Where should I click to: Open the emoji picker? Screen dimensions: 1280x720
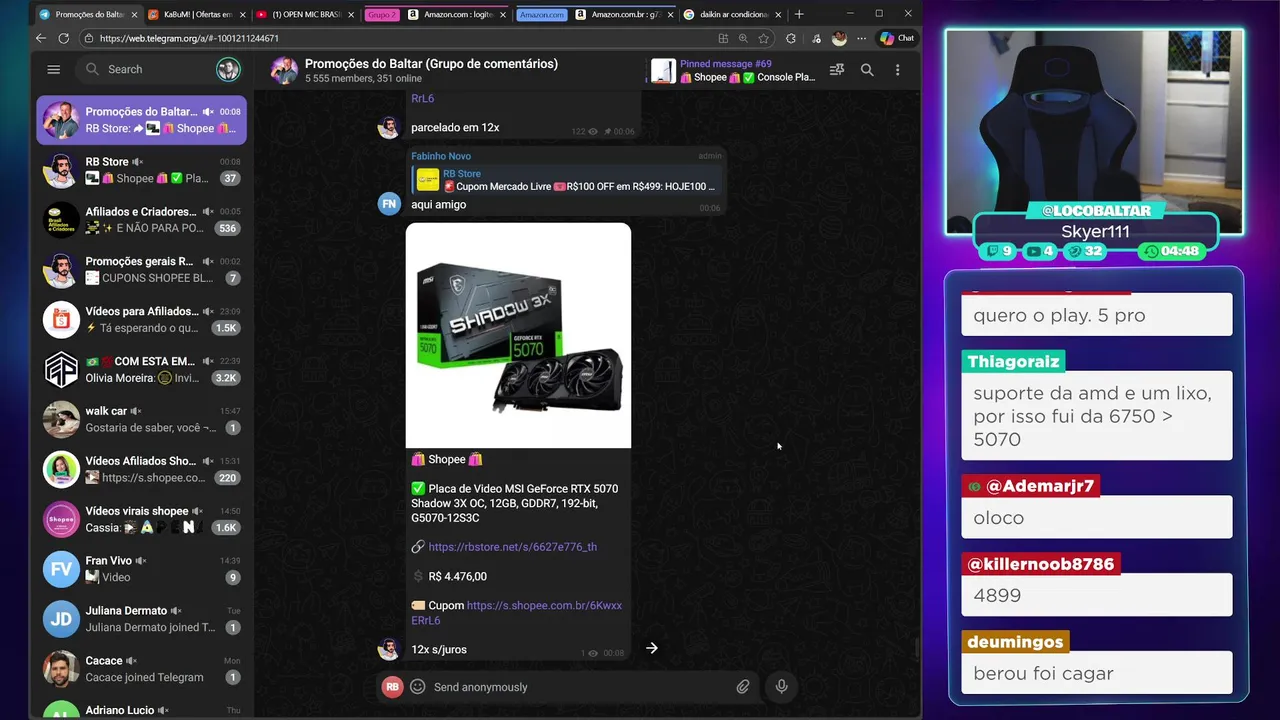(x=418, y=687)
